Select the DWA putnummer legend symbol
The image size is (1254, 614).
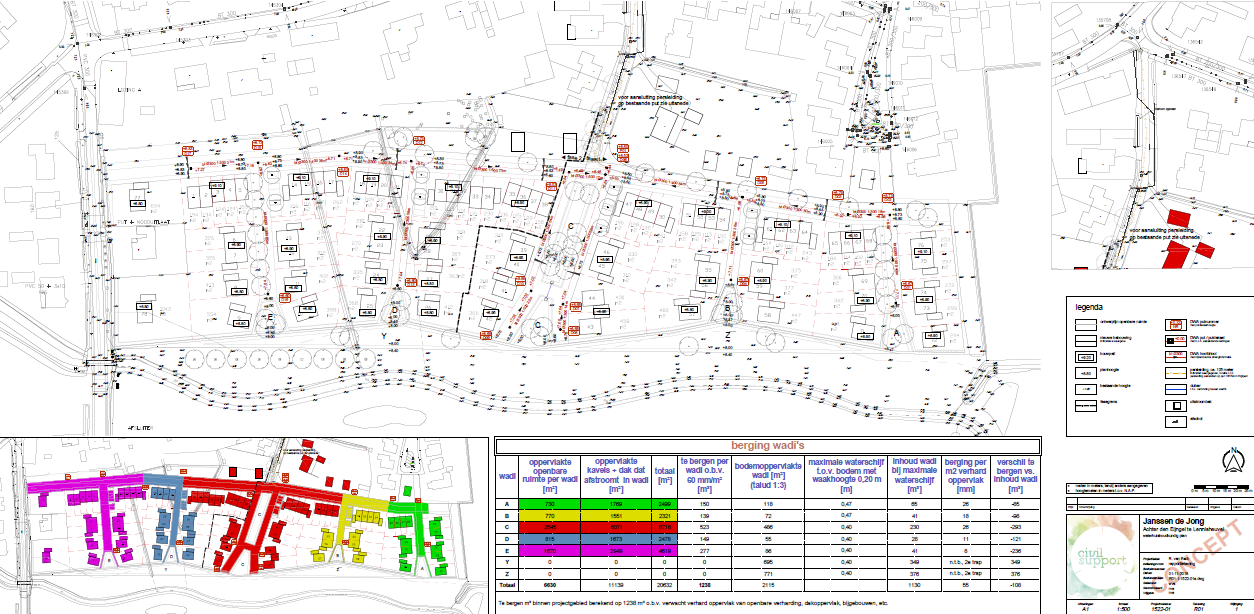(1176, 323)
